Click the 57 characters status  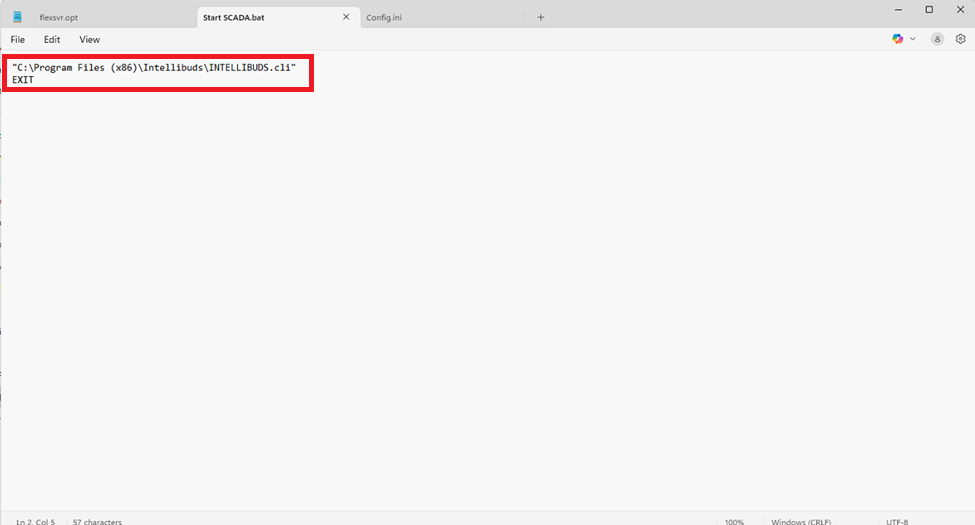click(x=97, y=521)
